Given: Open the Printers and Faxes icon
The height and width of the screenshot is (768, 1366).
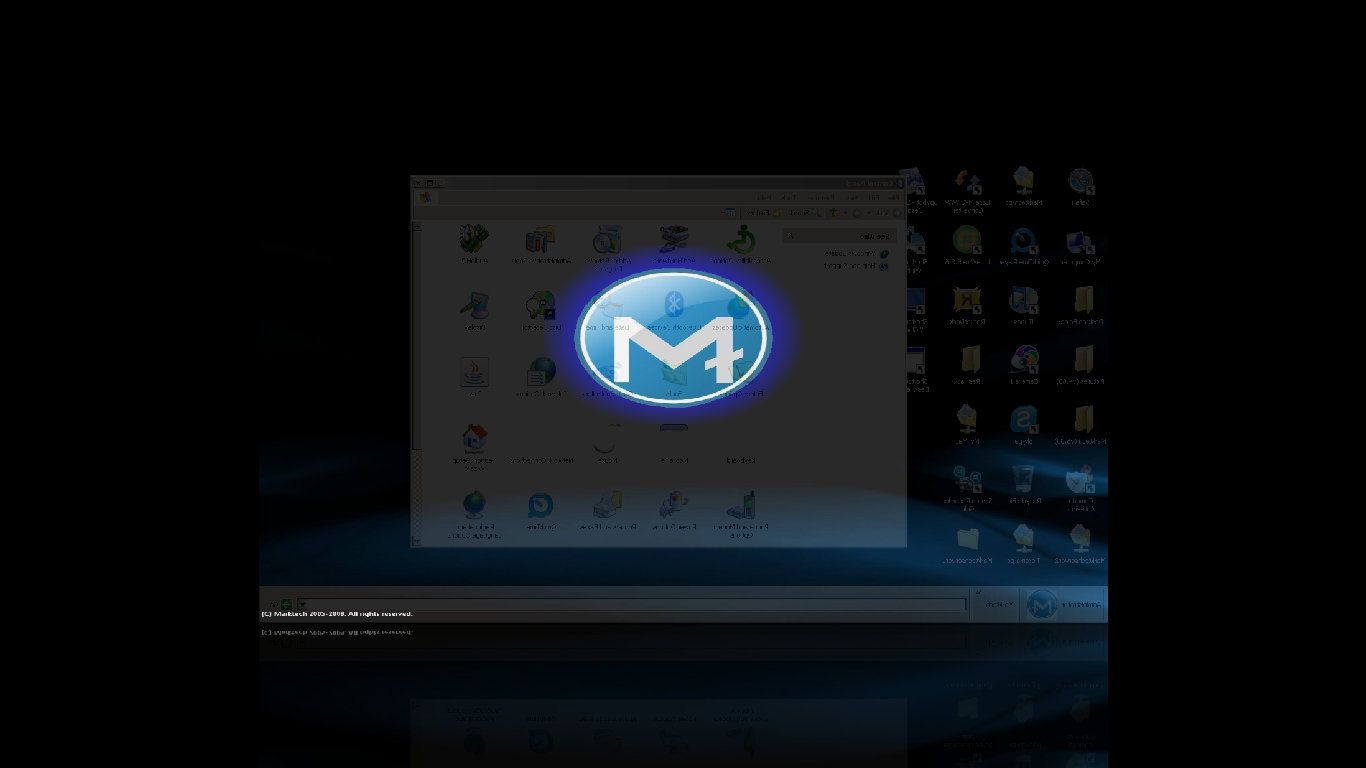Looking at the screenshot, I should pyautogui.click(x=607, y=505).
